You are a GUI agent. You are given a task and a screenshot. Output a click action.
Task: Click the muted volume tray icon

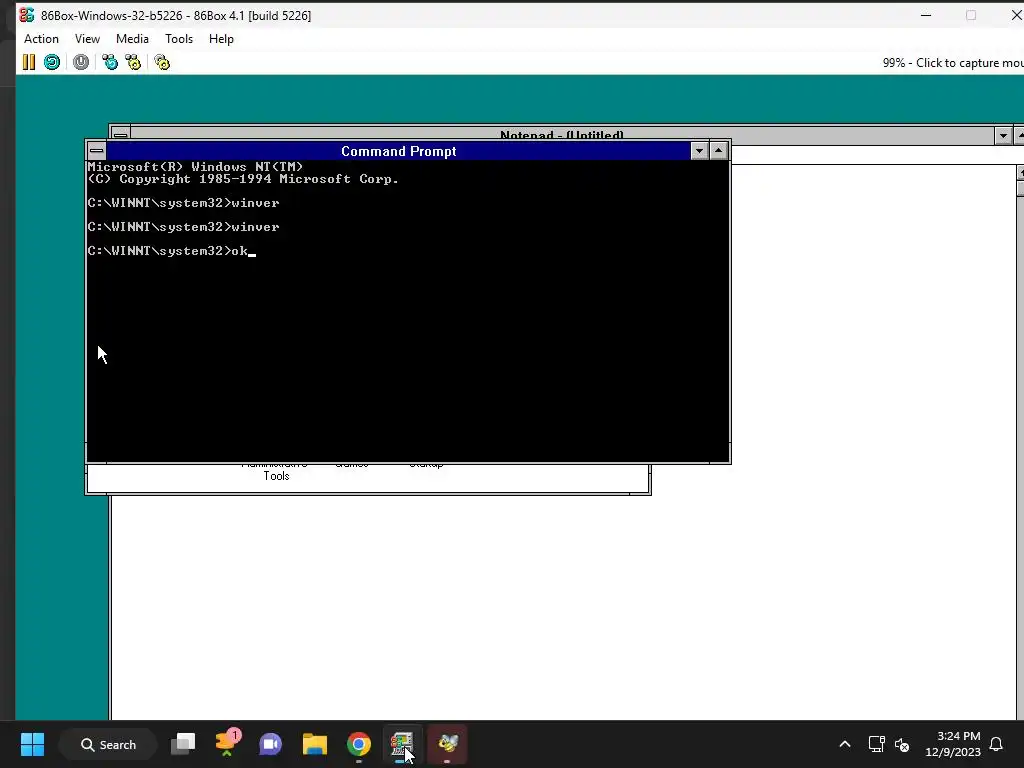pos(902,744)
